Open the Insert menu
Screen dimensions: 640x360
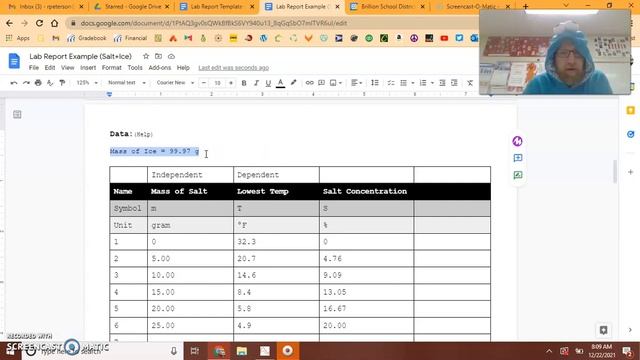88,68
